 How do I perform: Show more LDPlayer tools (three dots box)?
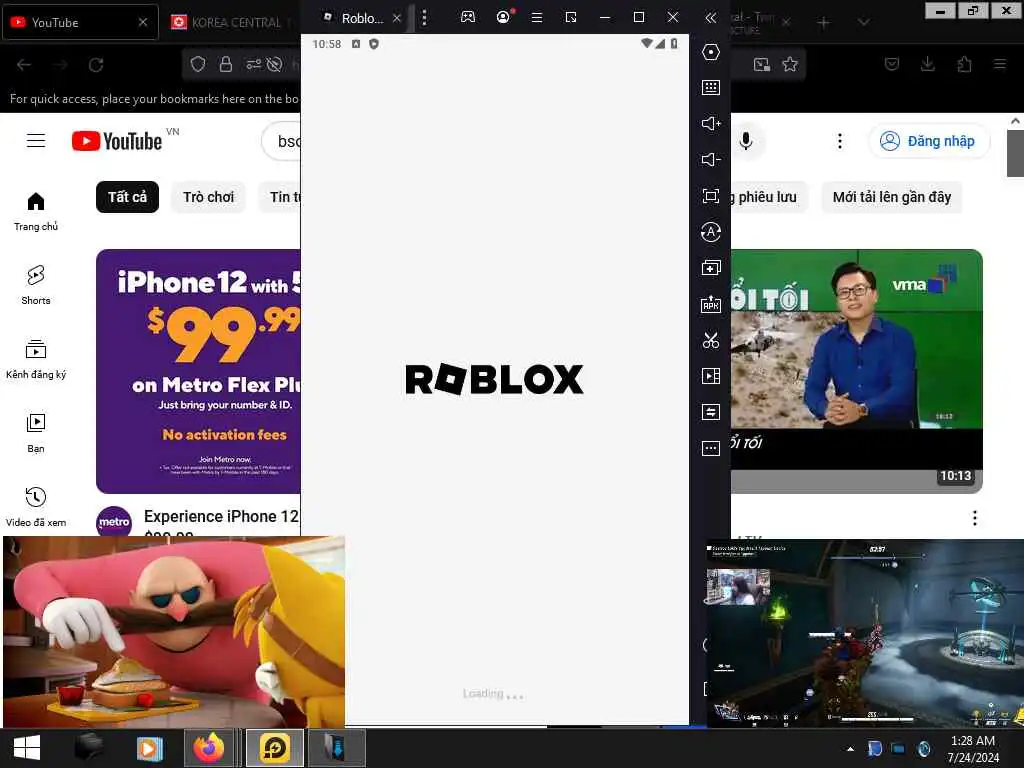711,448
